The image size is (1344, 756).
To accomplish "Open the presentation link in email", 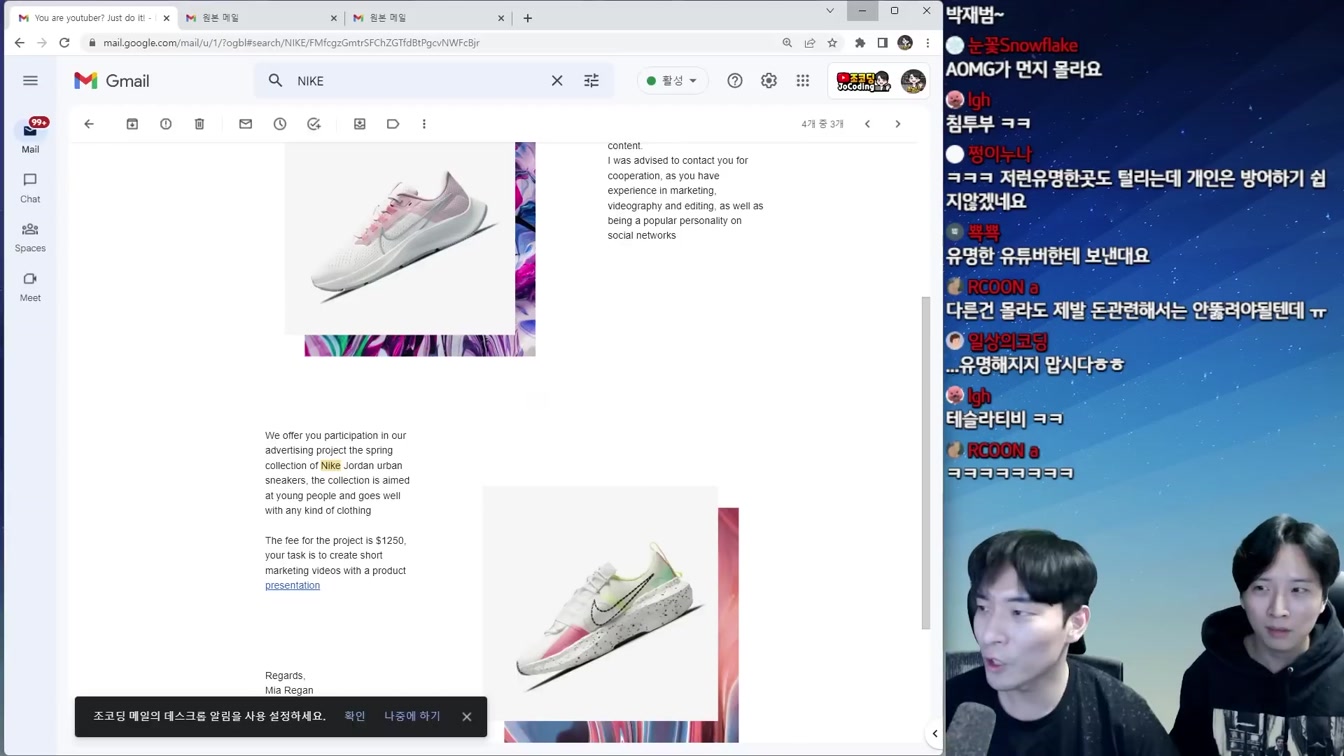I will coord(292,585).
